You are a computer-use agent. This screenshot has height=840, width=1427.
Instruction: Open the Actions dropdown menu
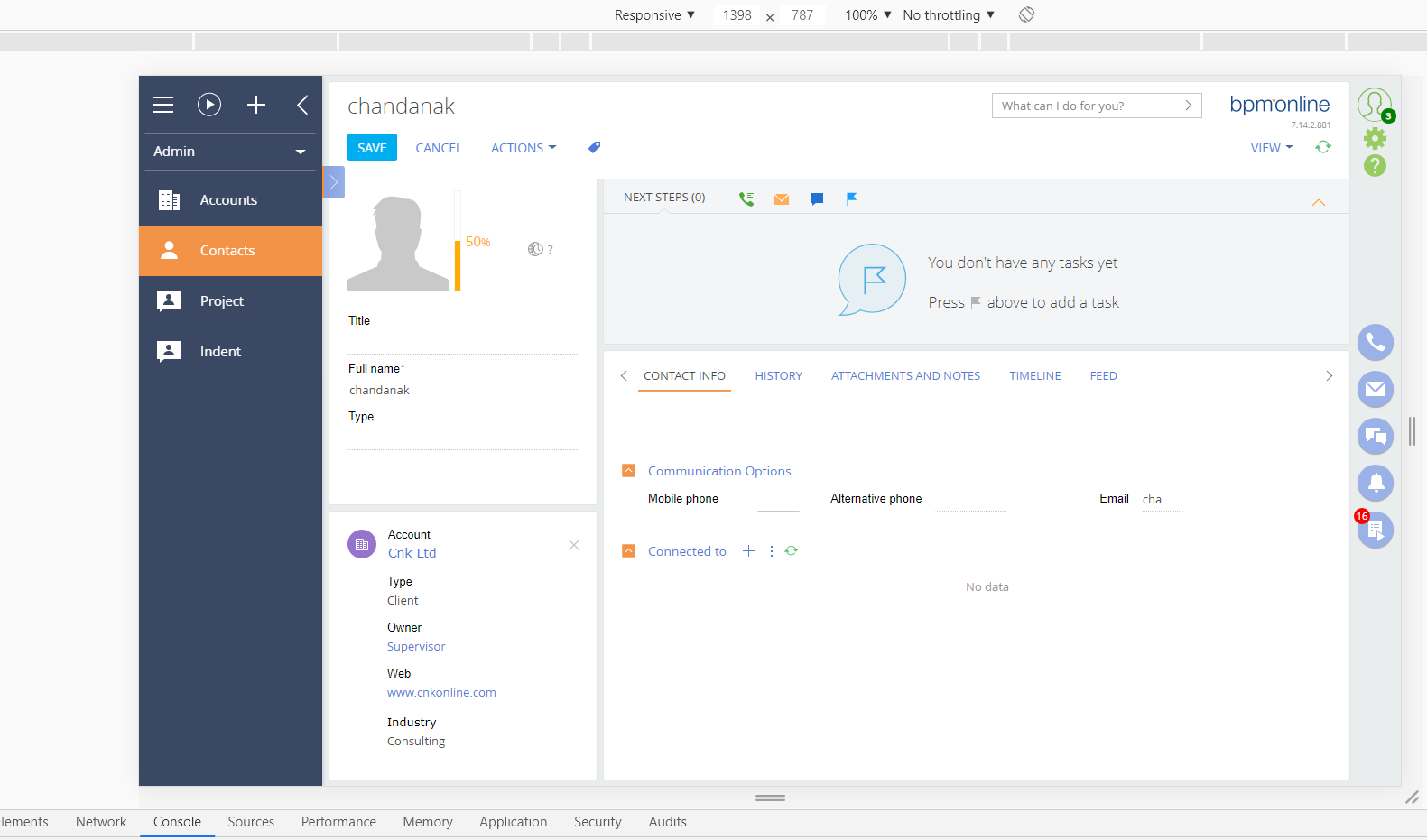pos(524,148)
